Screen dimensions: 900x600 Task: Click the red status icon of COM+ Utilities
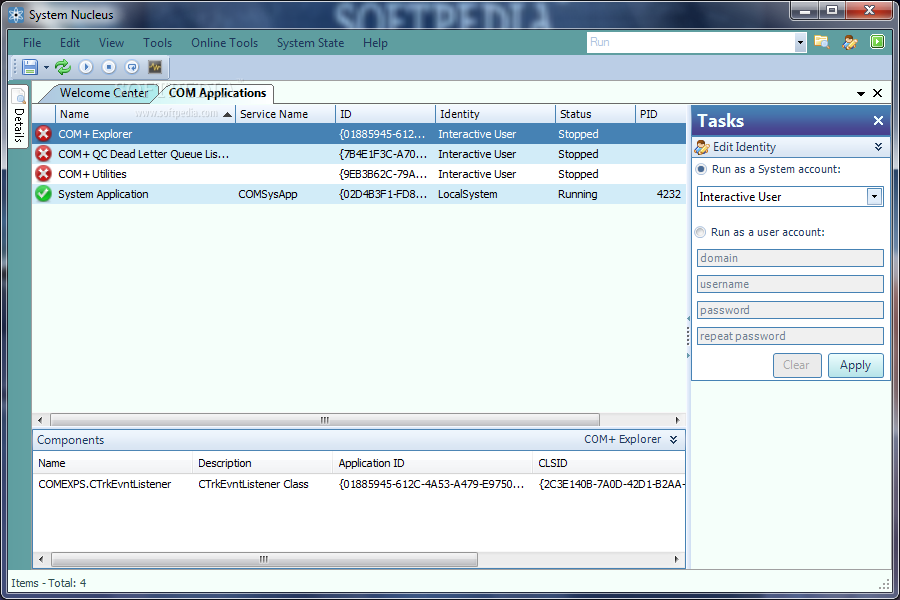click(x=43, y=174)
